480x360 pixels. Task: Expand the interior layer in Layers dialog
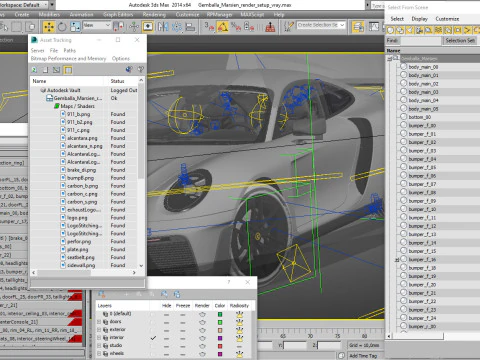[x=99, y=338]
